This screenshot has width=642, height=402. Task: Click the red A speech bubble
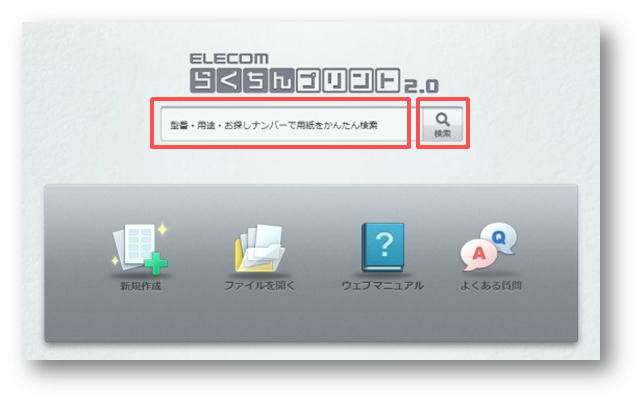(x=478, y=255)
